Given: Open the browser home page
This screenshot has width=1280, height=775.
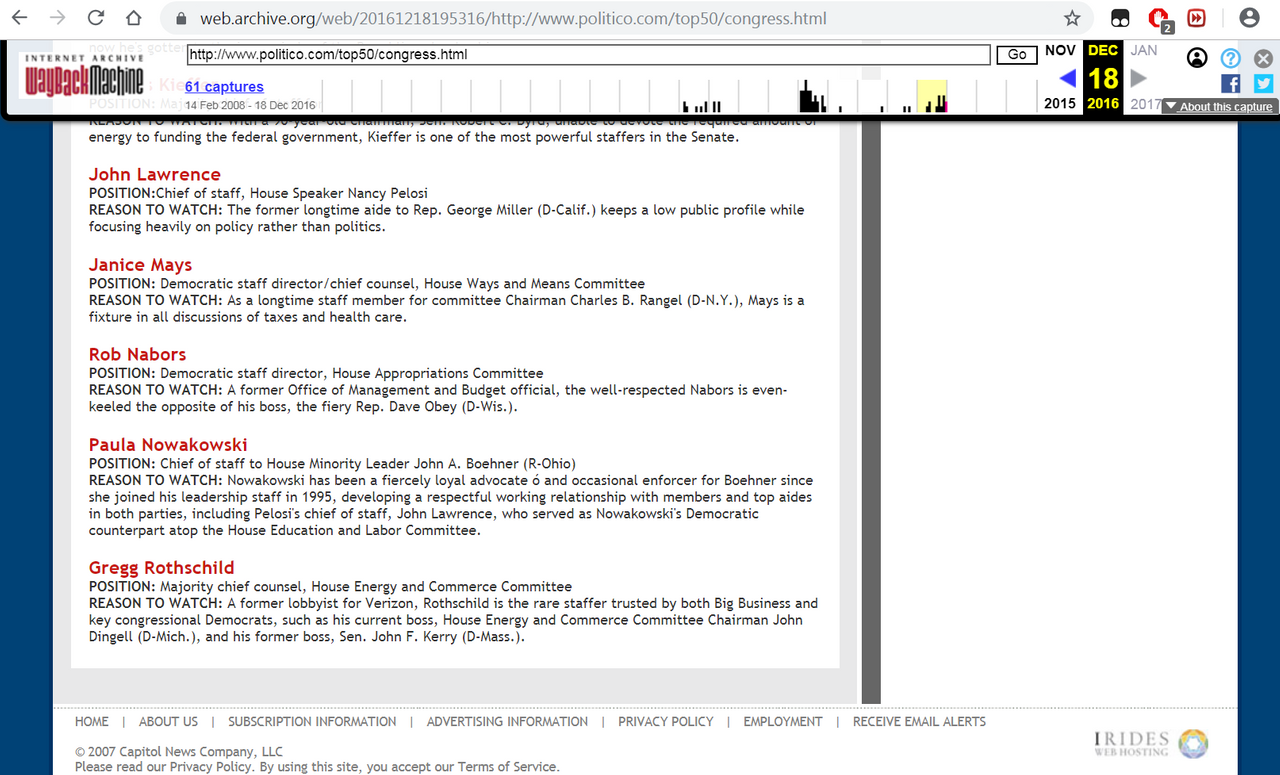Looking at the screenshot, I should tap(134, 18).
